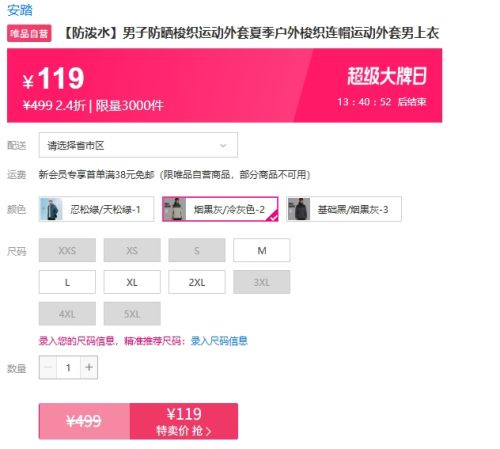The width and height of the screenshot is (500, 449).
Task: Click the grey jacket thumbnail image
Action: tap(175, 209)
